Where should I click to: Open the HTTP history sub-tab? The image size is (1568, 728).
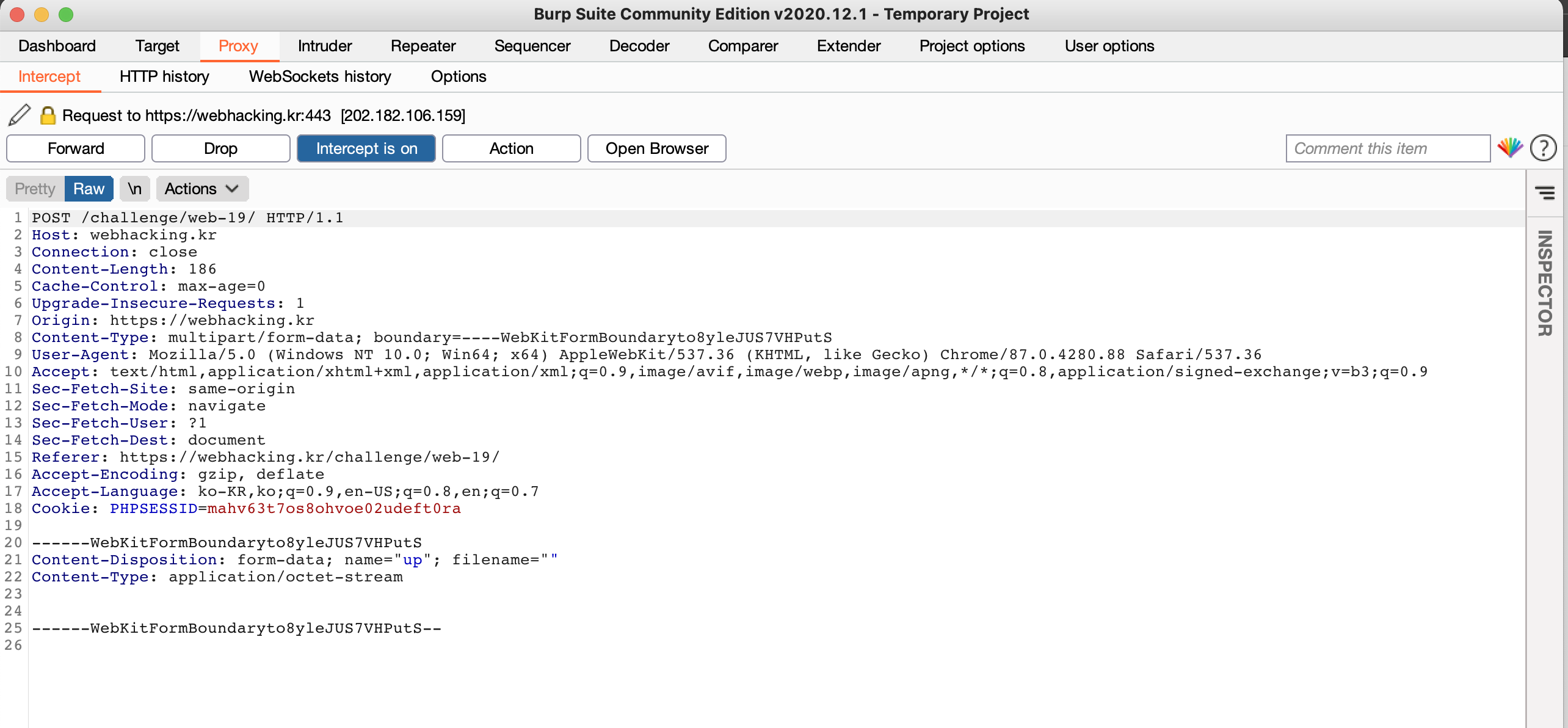pyautogui.click(x=164, y=76)
